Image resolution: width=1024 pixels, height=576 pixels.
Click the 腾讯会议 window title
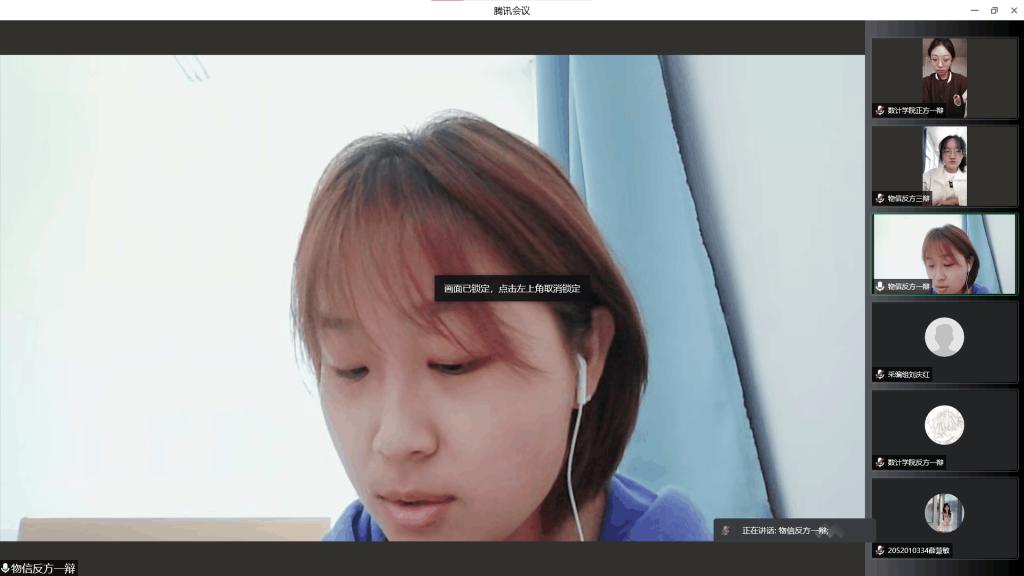511,10
